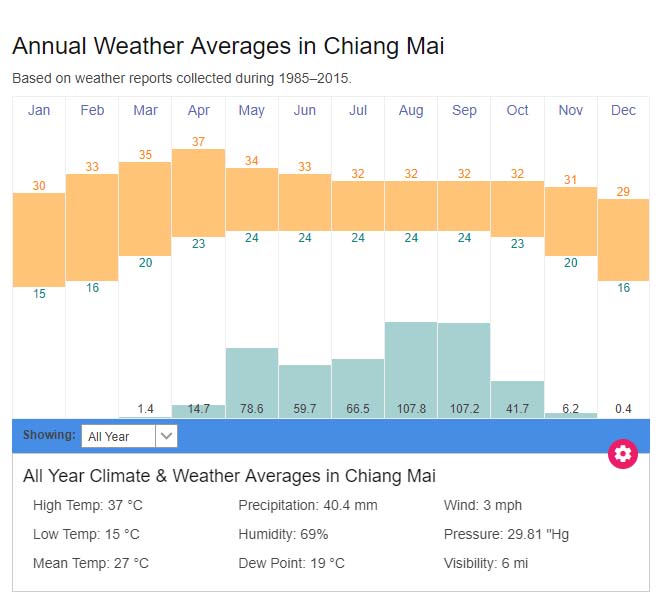661x606 pixels.
Task: Choose the Apr month column header
Action: tap(198, 110)
